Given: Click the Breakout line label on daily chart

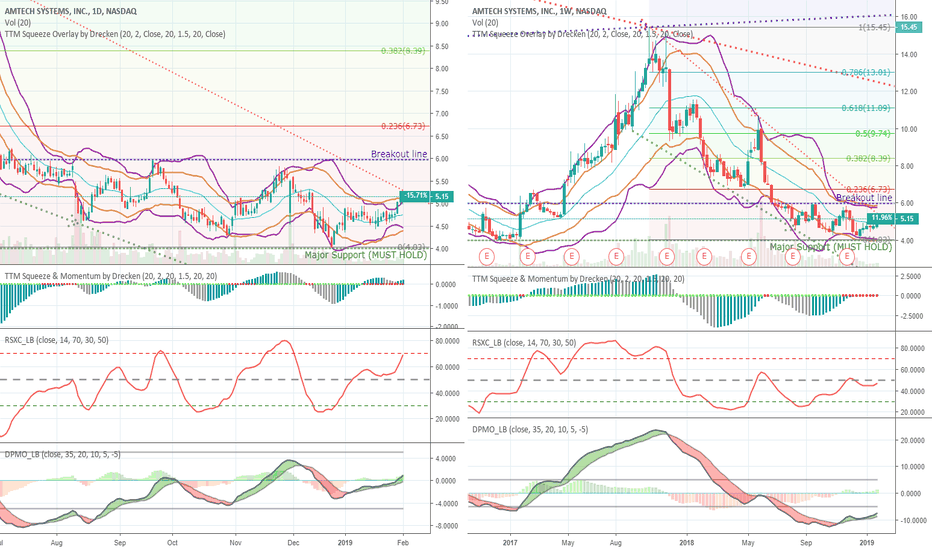Looking at the screenshot, I should [x=399, y=154].
